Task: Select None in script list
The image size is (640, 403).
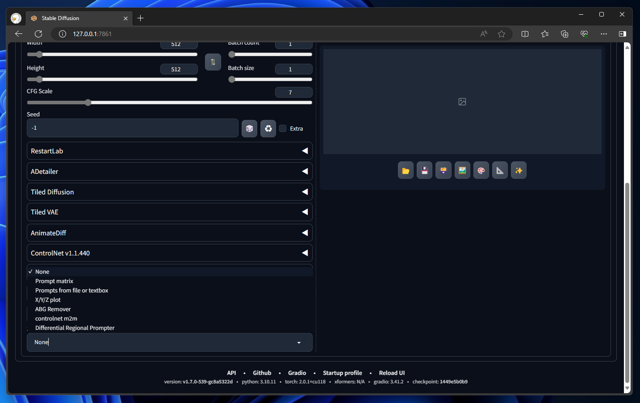Action: (169, 272)
